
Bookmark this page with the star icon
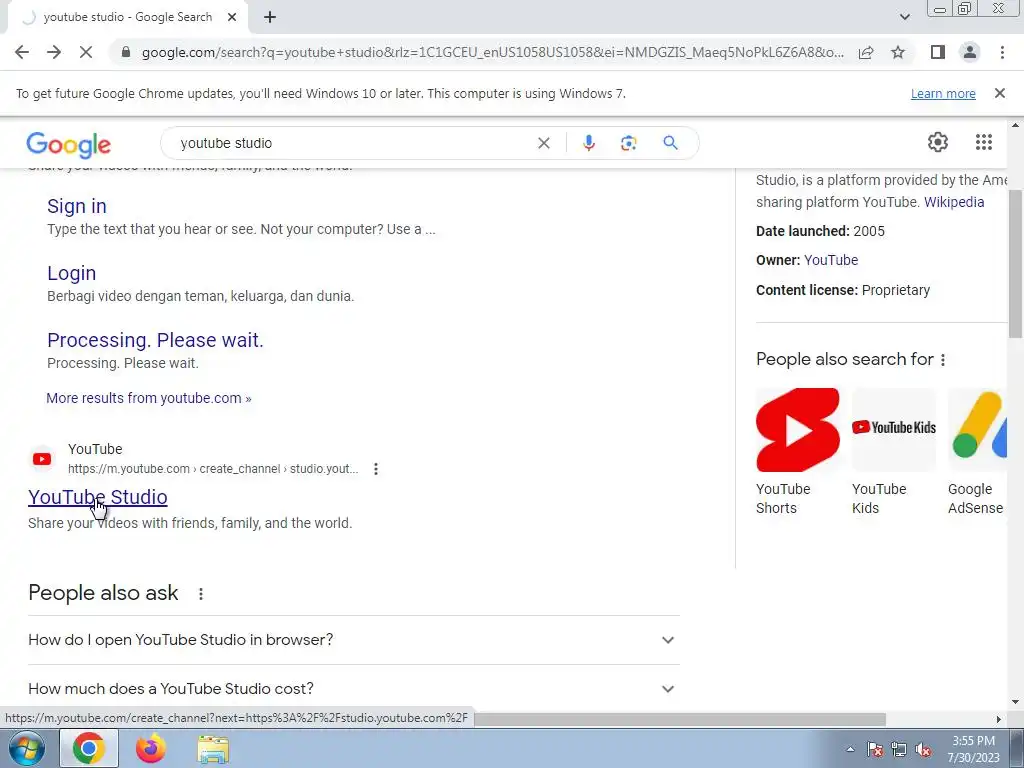(898, 52)
